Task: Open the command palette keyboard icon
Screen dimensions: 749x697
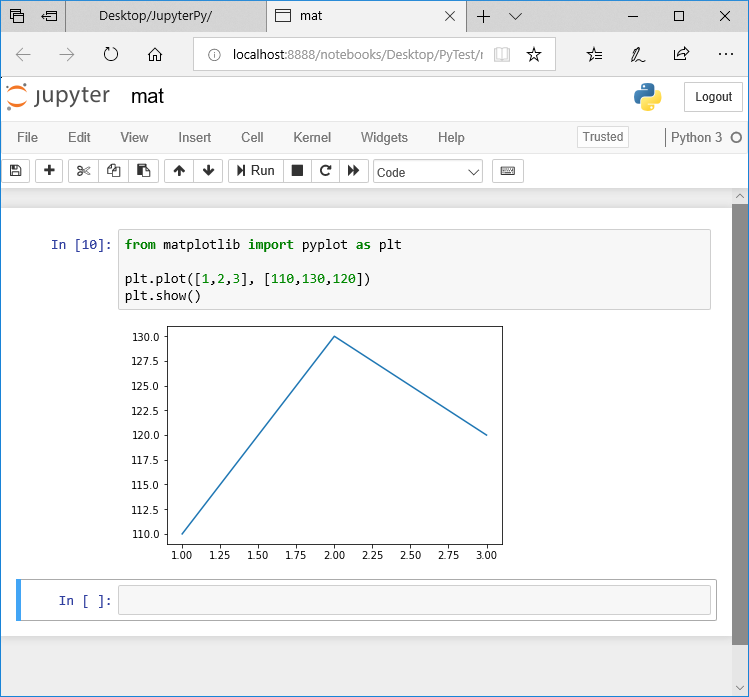Action: [508, 171]
